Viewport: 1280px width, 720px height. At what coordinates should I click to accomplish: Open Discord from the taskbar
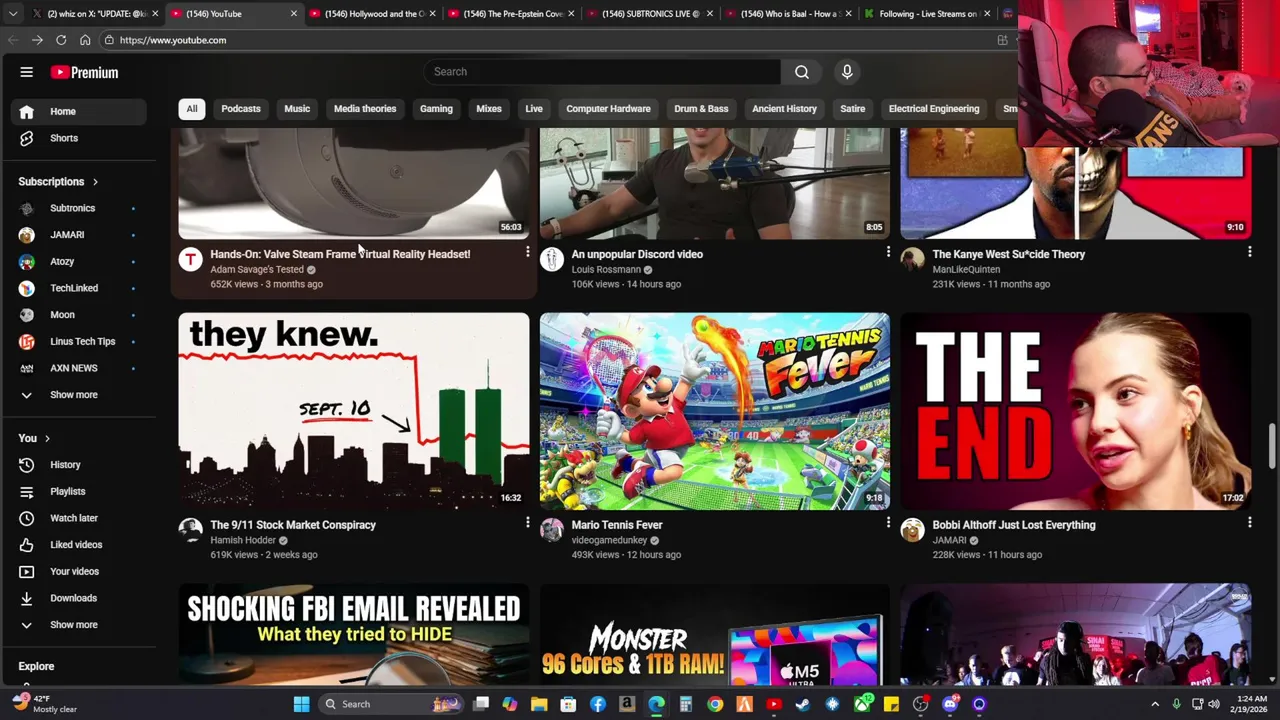coord(950,704)
